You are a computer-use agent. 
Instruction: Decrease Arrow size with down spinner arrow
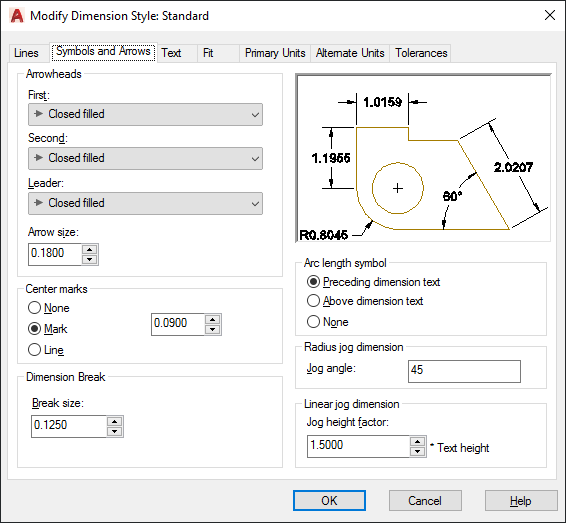click(89, 259)
